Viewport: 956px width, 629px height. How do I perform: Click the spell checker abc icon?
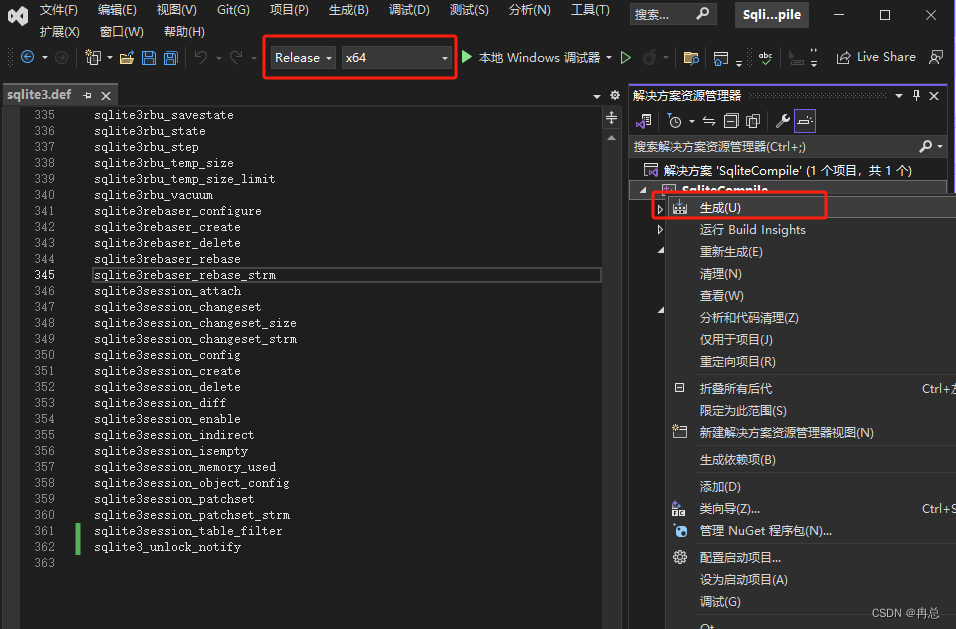[765, 58]
